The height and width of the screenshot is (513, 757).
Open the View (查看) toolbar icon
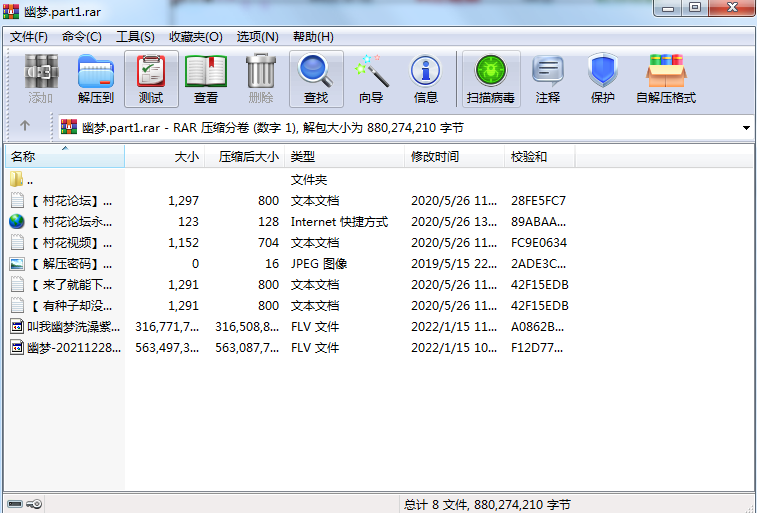(206, 79)
